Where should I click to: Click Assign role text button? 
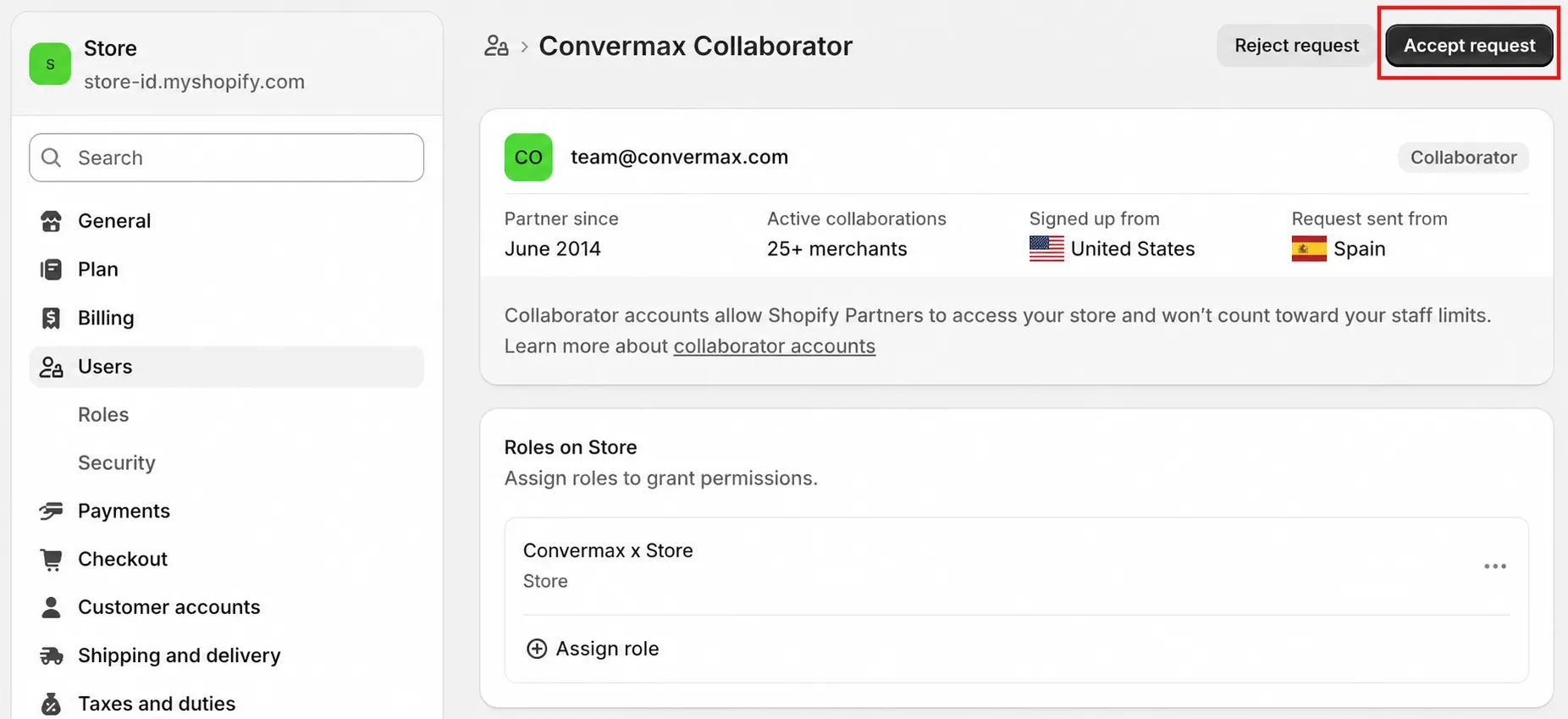[607, 649]
